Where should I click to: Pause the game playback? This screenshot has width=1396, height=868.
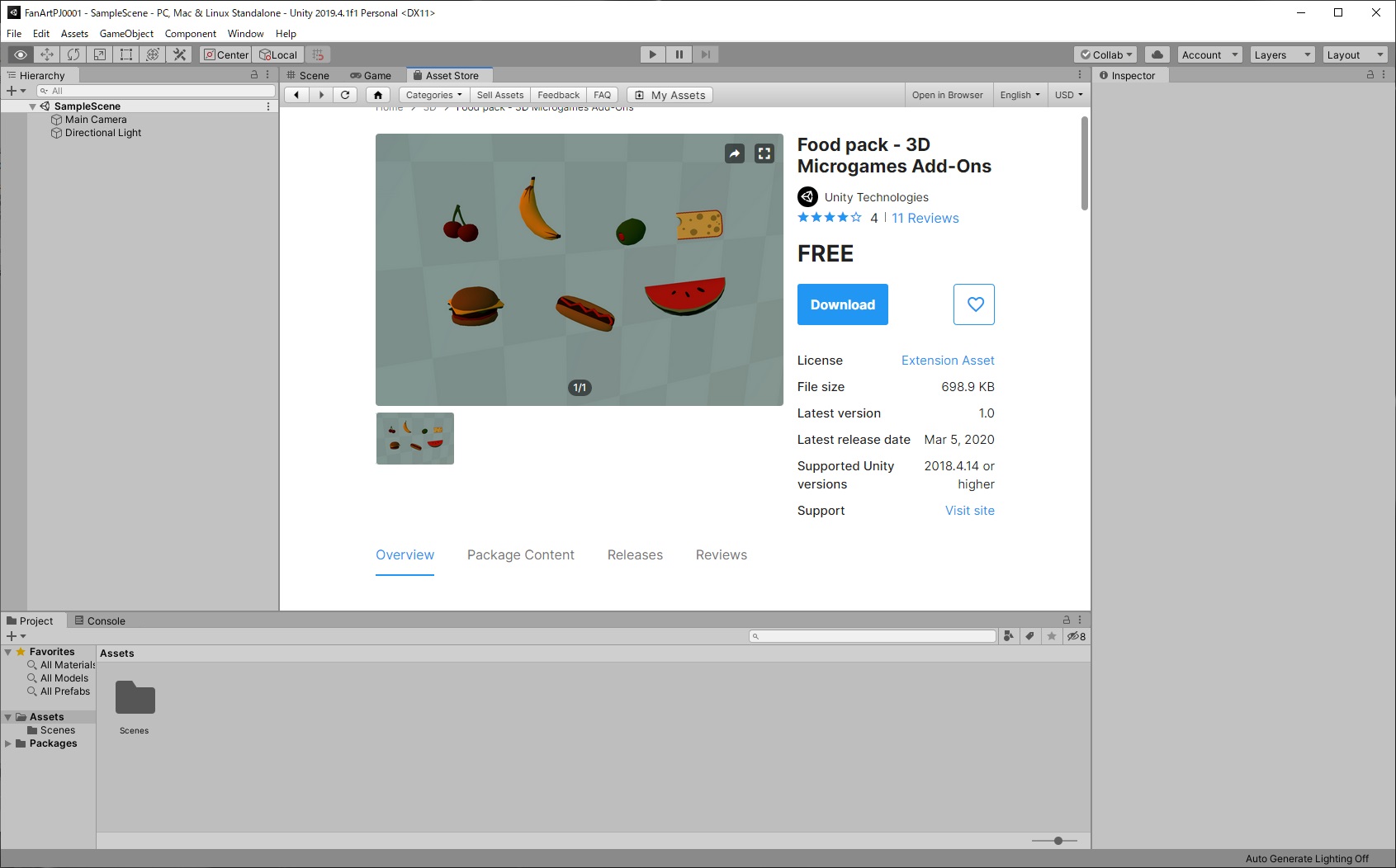click(x=679, y=54)
